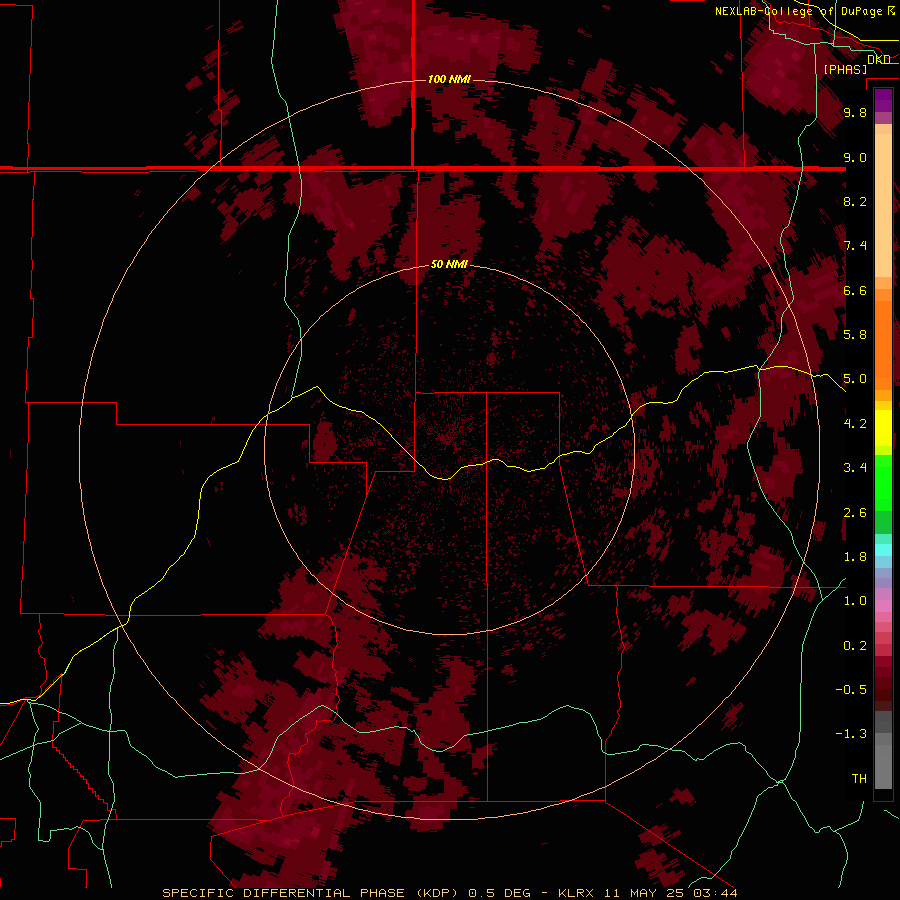Click the 3.4 scale value
The width and height of the screenshot is (900, 900).
point(855,467)
